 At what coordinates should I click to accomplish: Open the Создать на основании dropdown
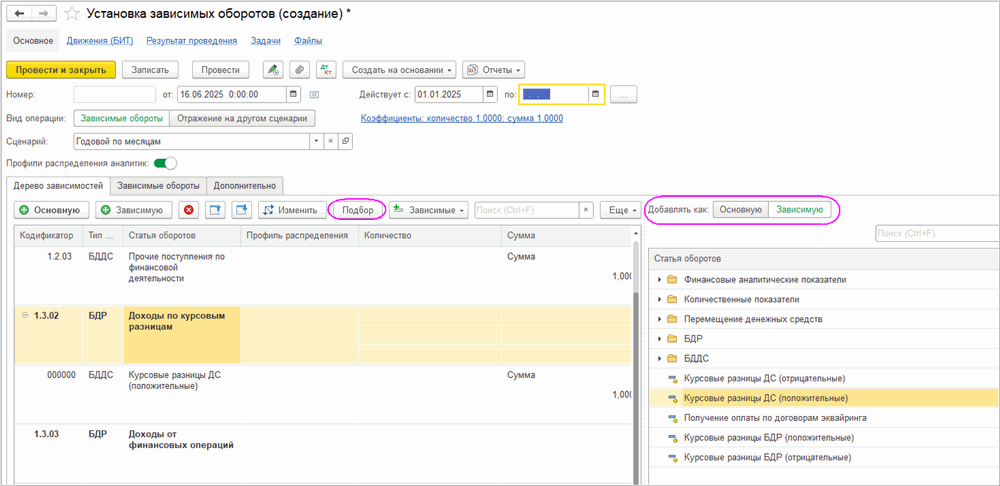pyautogui.click(x=399, y=70)
